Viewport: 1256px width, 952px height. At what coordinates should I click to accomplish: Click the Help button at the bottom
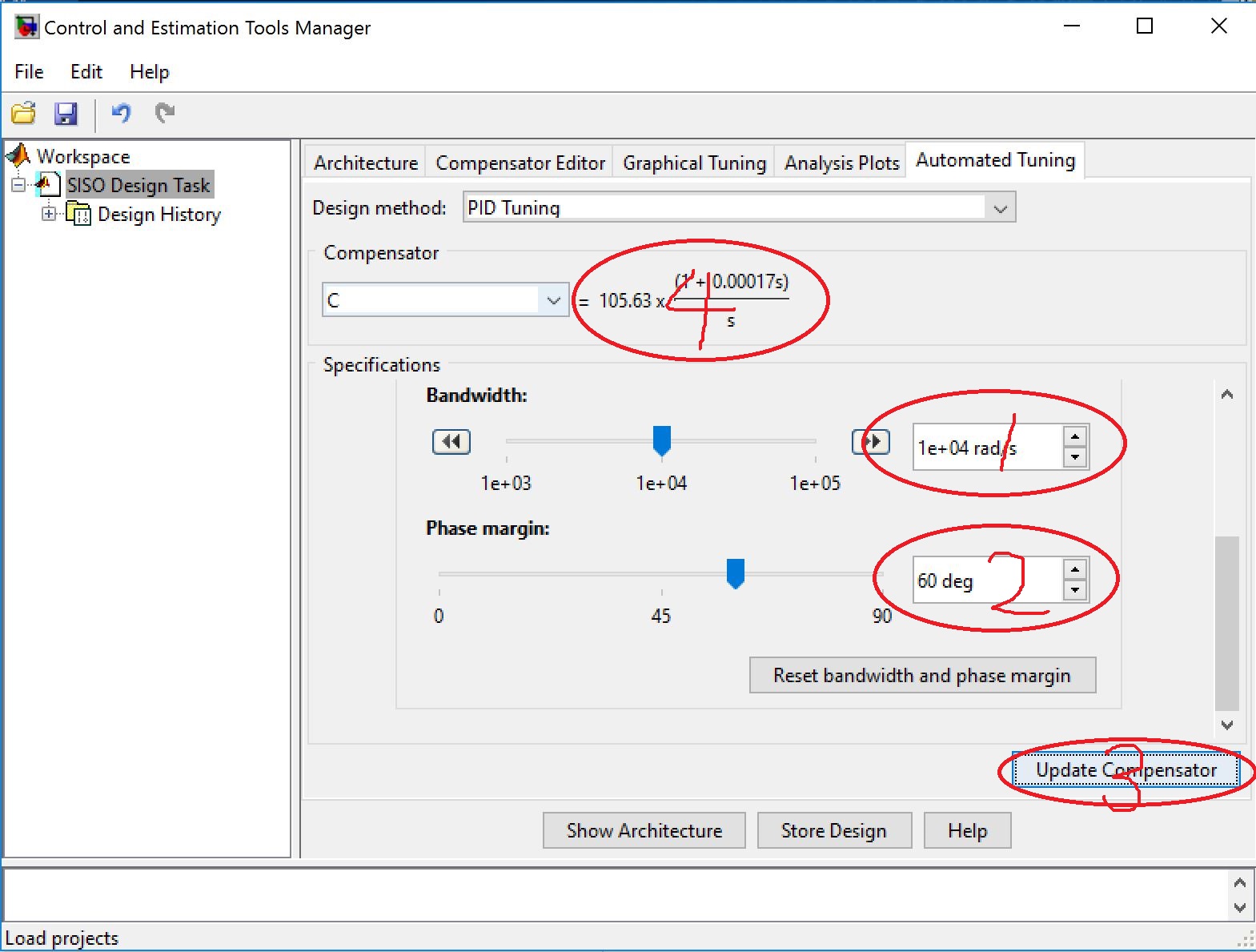[x=968, y=831]
